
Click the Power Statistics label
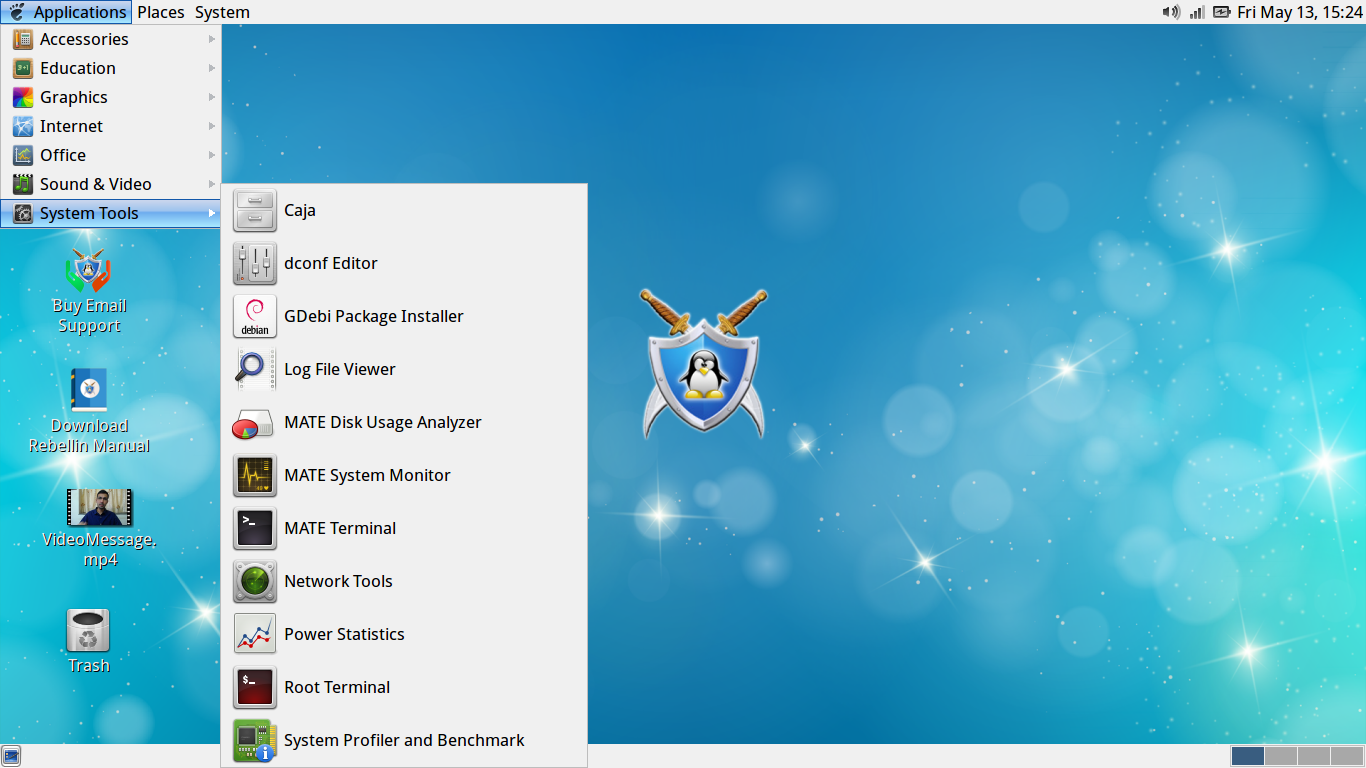[344, 635]
